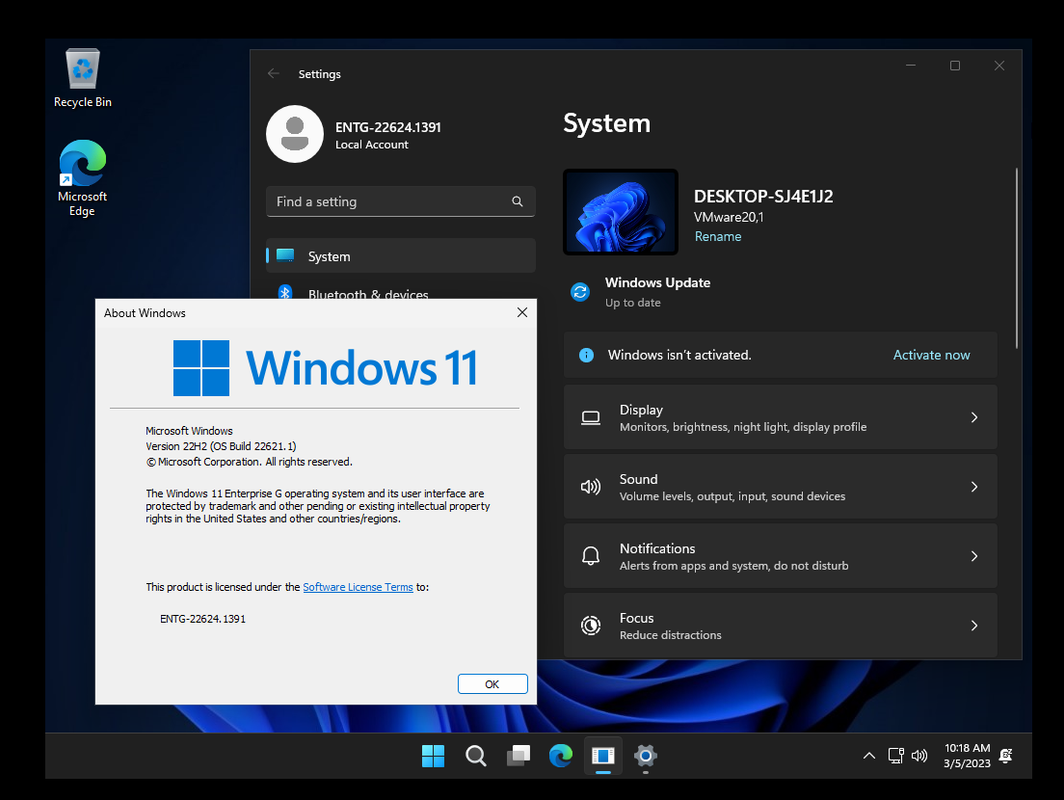The height and width of the screenshot is (800, 1064).
Task: Click OK in About Windows dialog
Action: (493, 684)
